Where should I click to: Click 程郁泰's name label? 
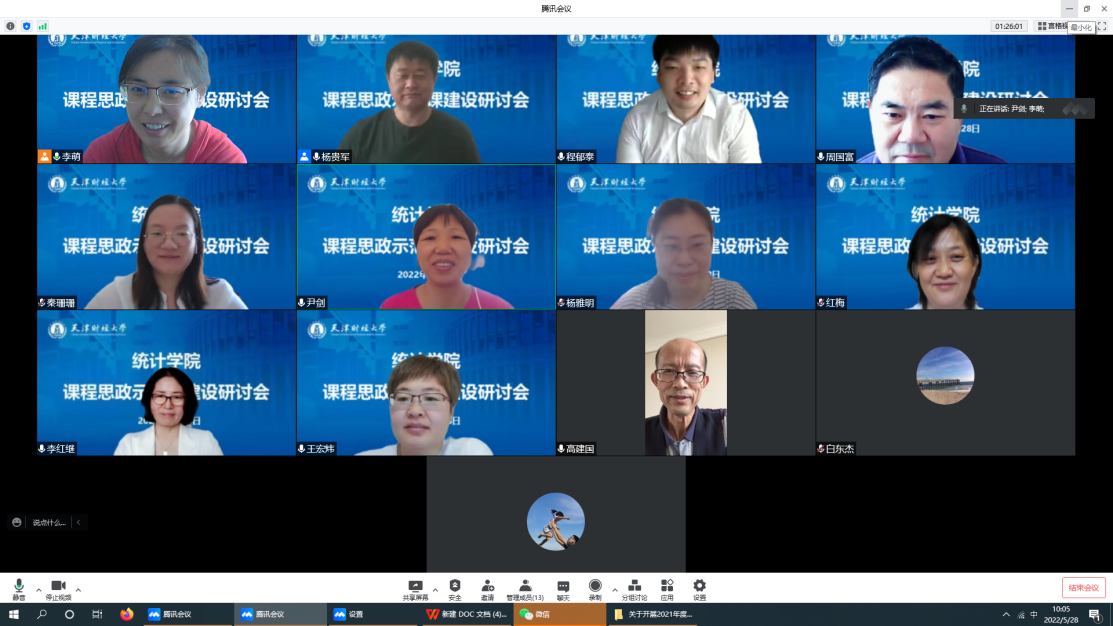tap(581, 157)
